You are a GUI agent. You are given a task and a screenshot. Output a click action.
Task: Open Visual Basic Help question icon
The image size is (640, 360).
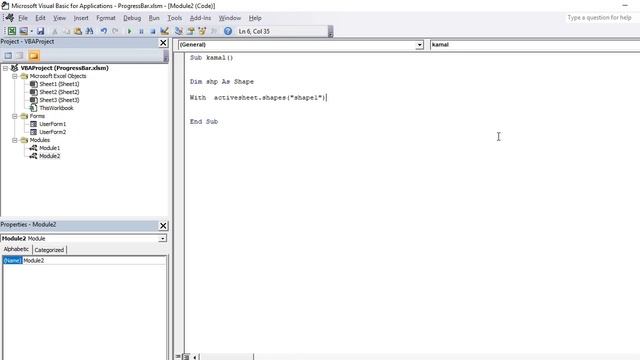(228, 31)
